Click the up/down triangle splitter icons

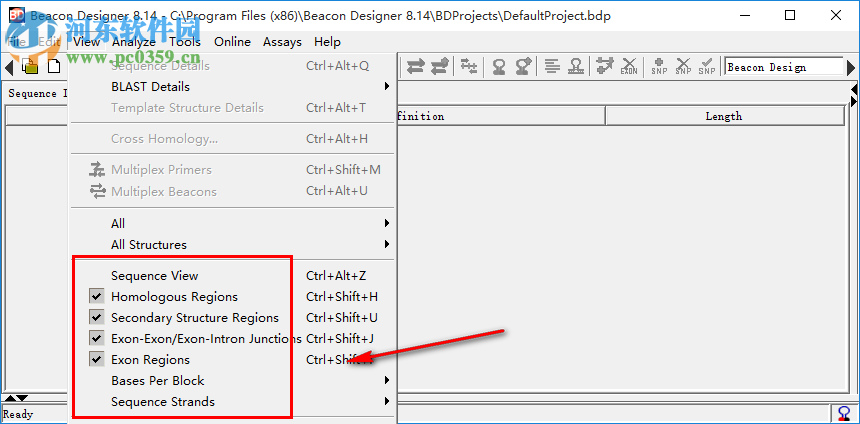point(16,398)
